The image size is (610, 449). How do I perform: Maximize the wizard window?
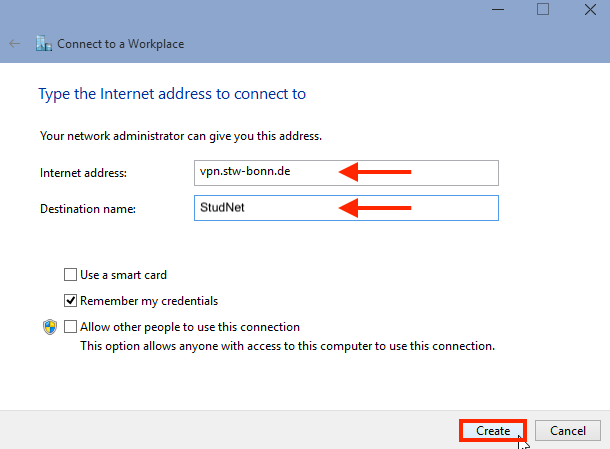point(543,9)
